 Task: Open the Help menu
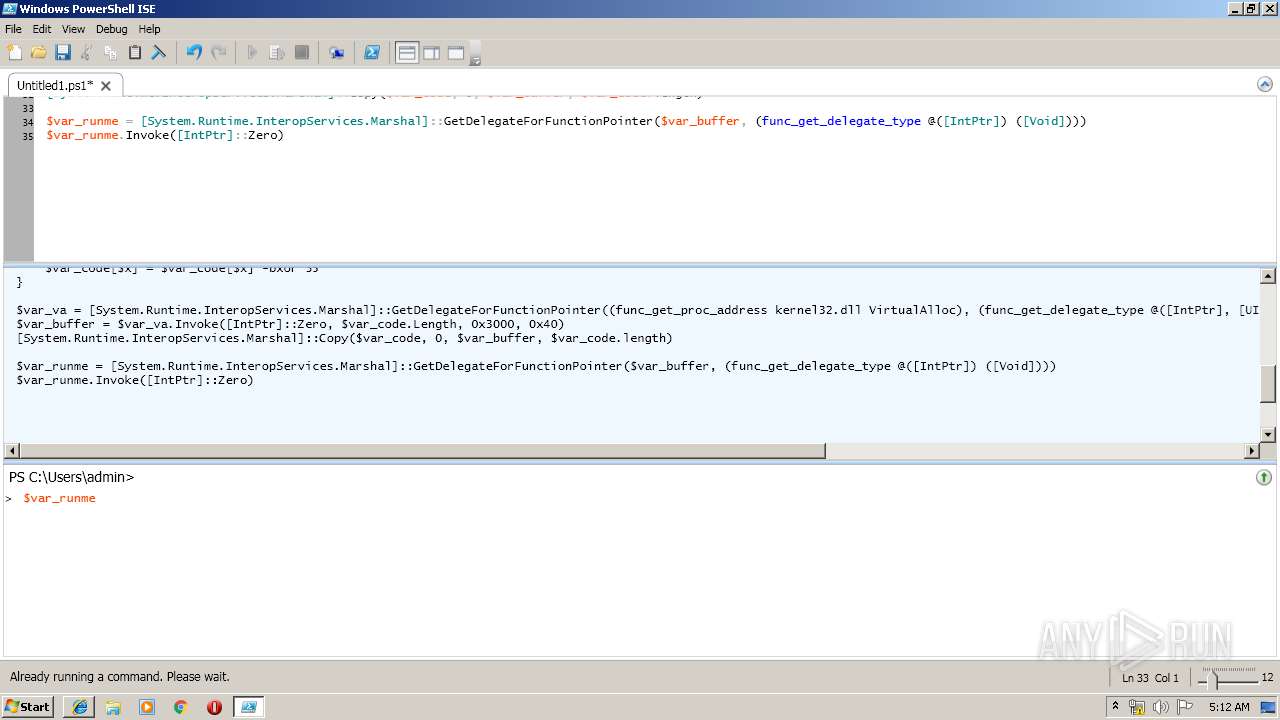(149, 29)
